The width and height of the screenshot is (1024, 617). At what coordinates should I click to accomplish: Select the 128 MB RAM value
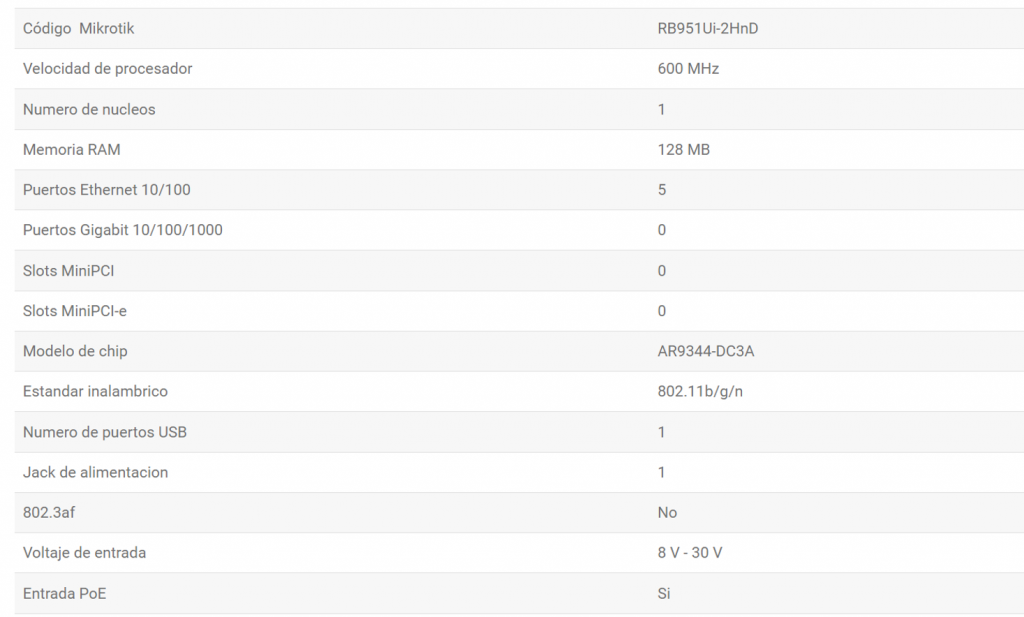[x=684, y=150]
